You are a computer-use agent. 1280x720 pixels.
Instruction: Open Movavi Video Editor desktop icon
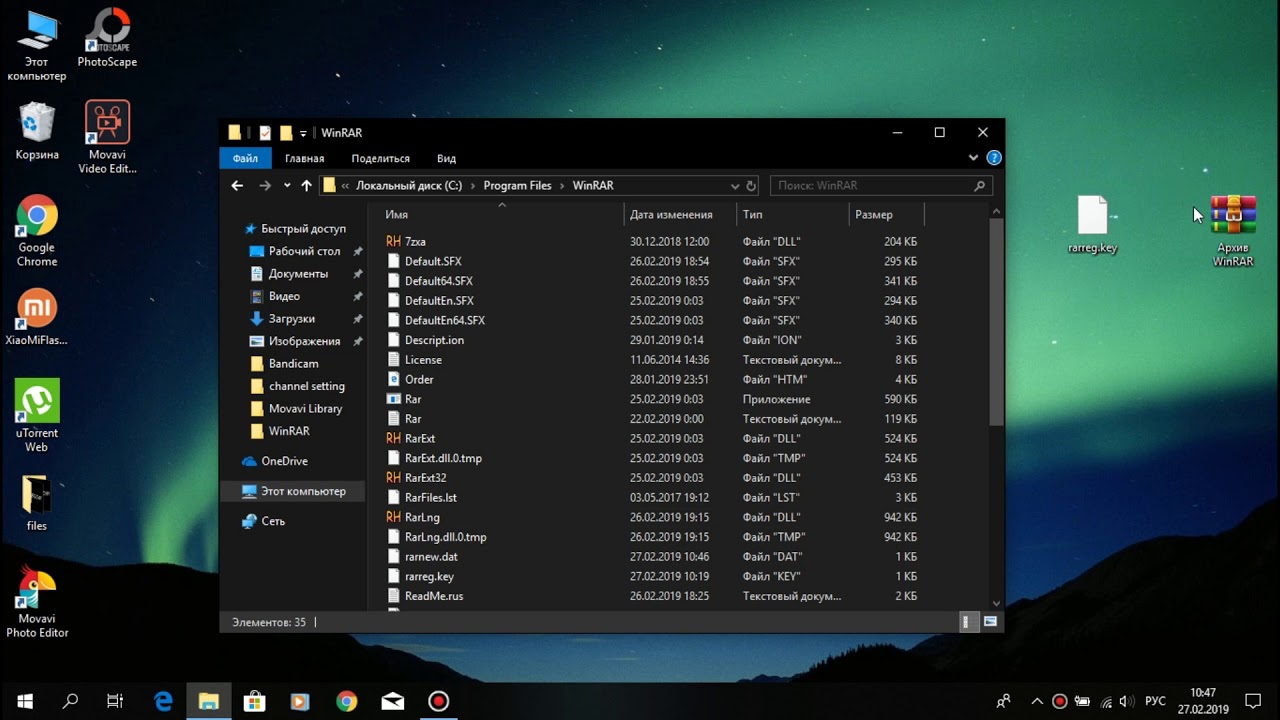(107, 137)
